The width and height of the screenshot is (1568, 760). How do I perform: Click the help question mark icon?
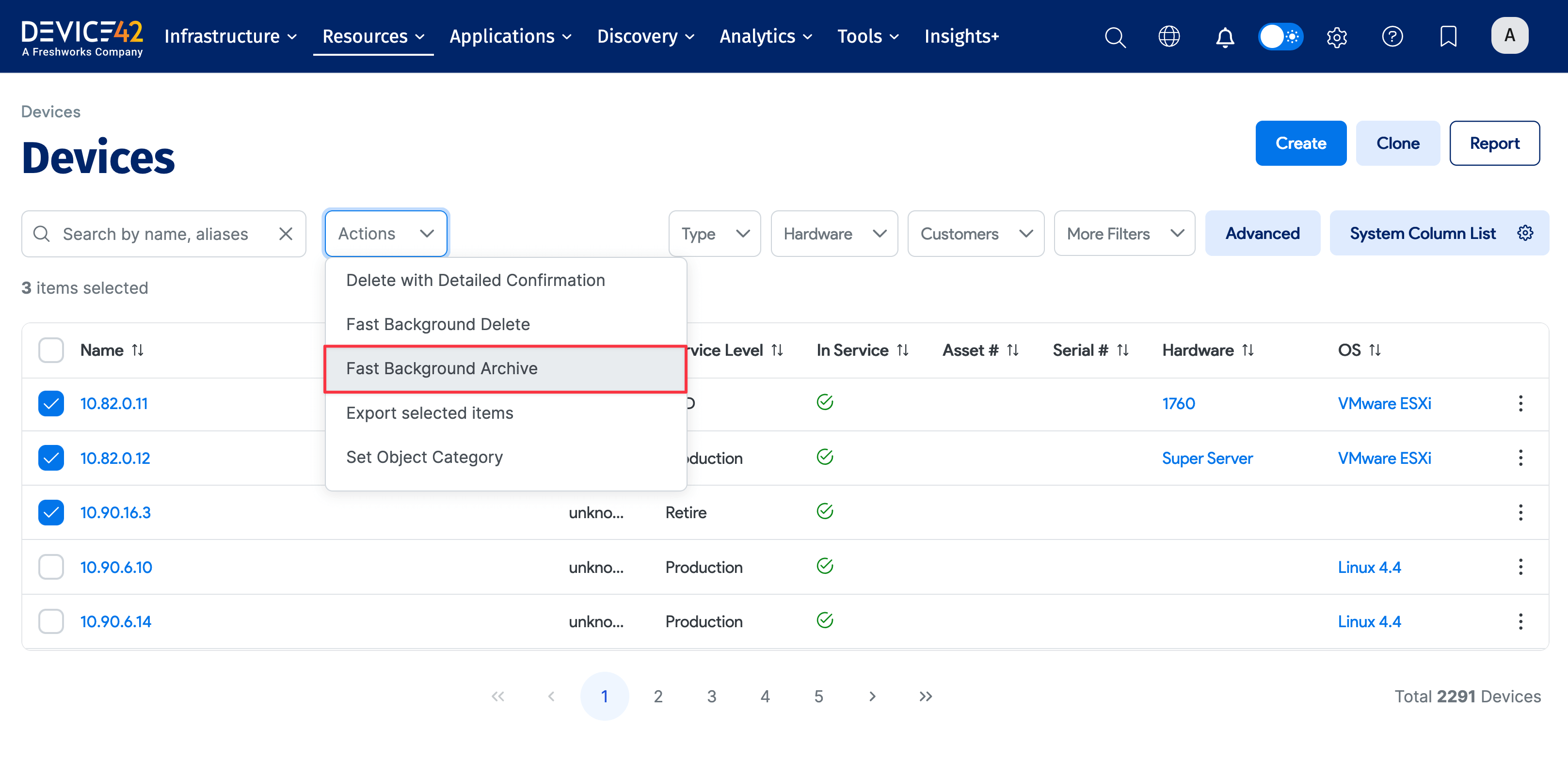point(1392,36)
